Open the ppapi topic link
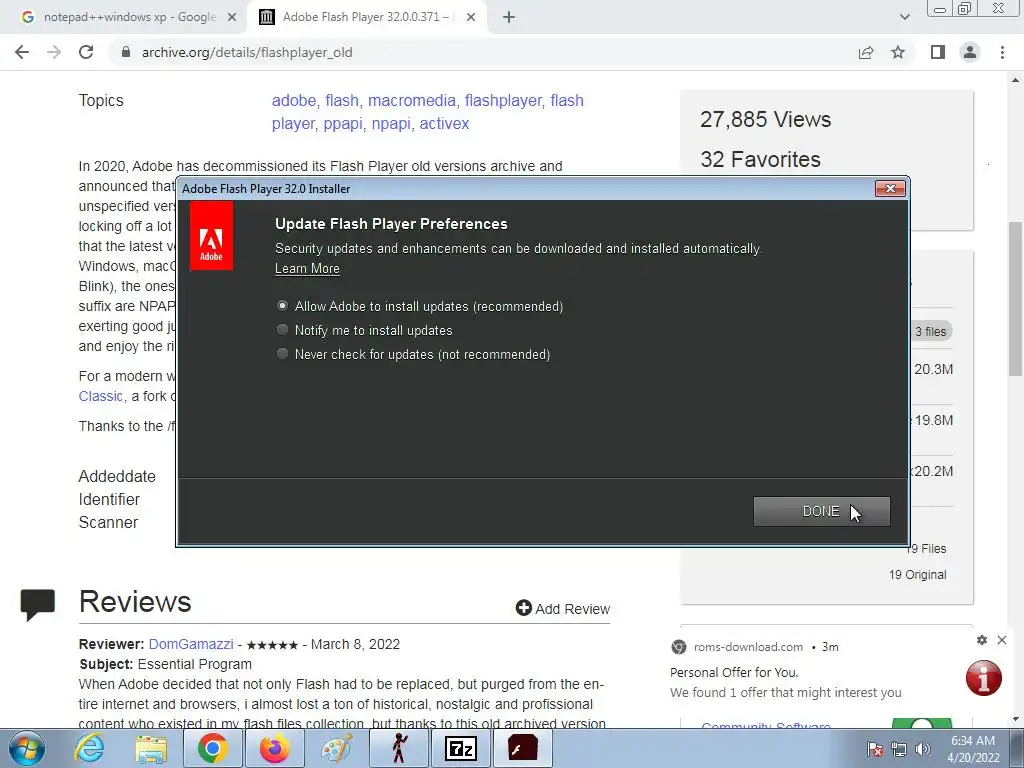 tap(343, 123)
